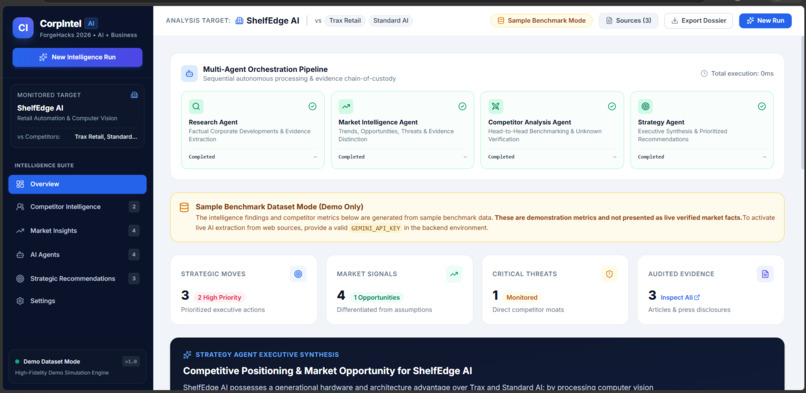
Task: Click the Competitor Intelligence count badge
Action: tap(134, 207)
